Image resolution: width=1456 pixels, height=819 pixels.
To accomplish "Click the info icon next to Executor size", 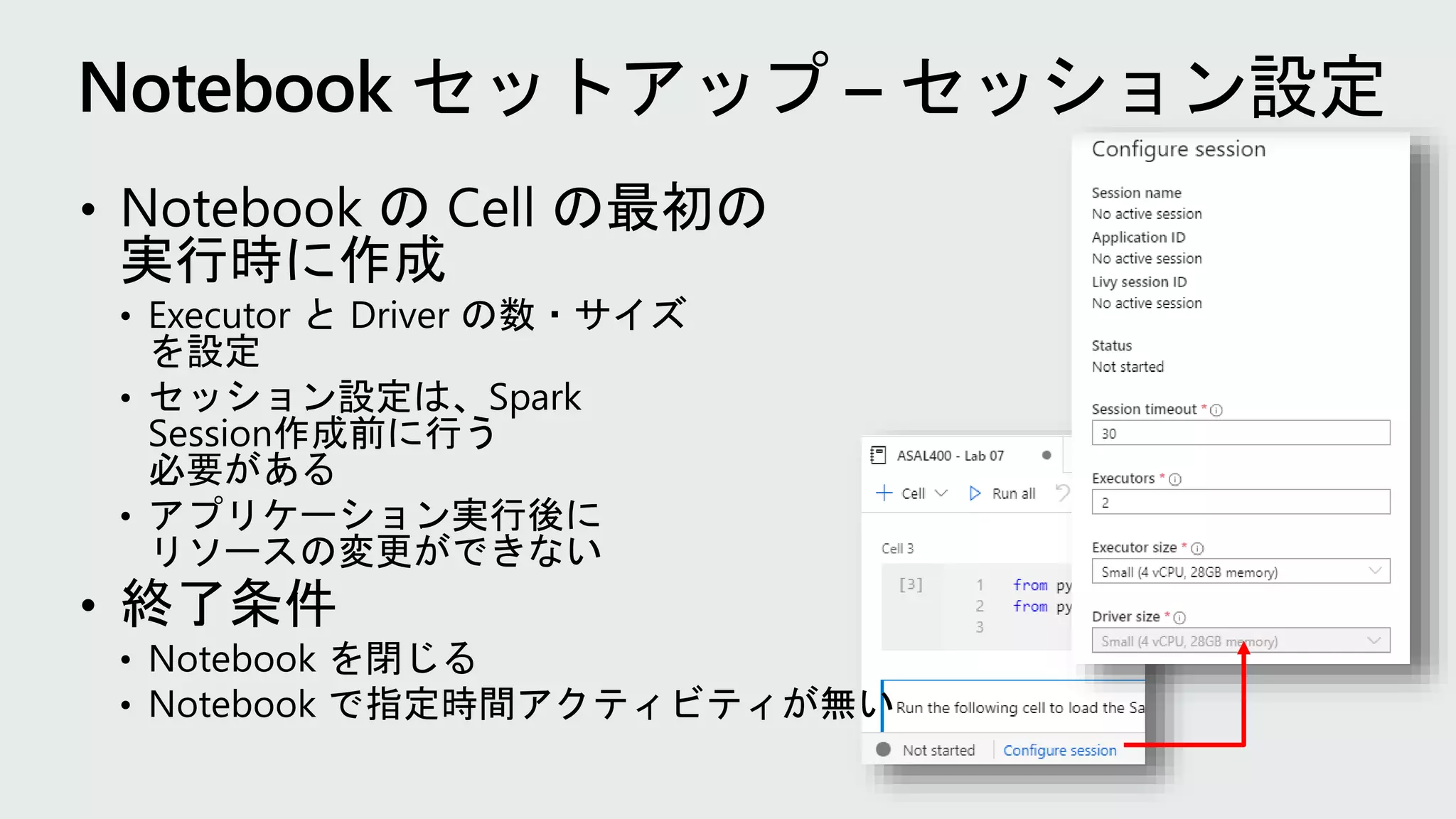I will point(1197,548).
